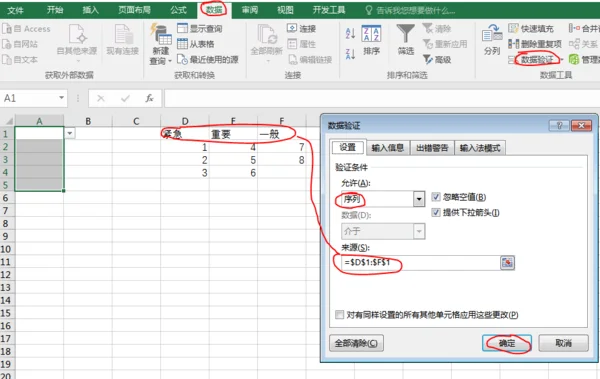This screenshot has width=600, height=379.
Task: Sort descending Z to A
Action: pos(350,54)
